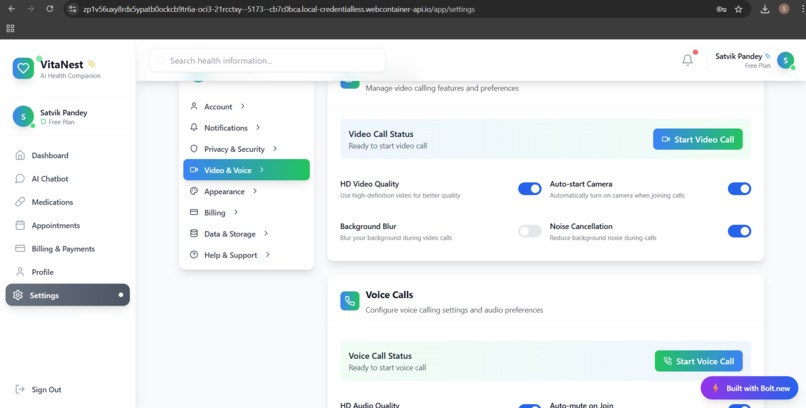The width and height of the screenshot is (806, 408).
Task: Click the Settings gear icon in sidebar
Action: [18, 295]
